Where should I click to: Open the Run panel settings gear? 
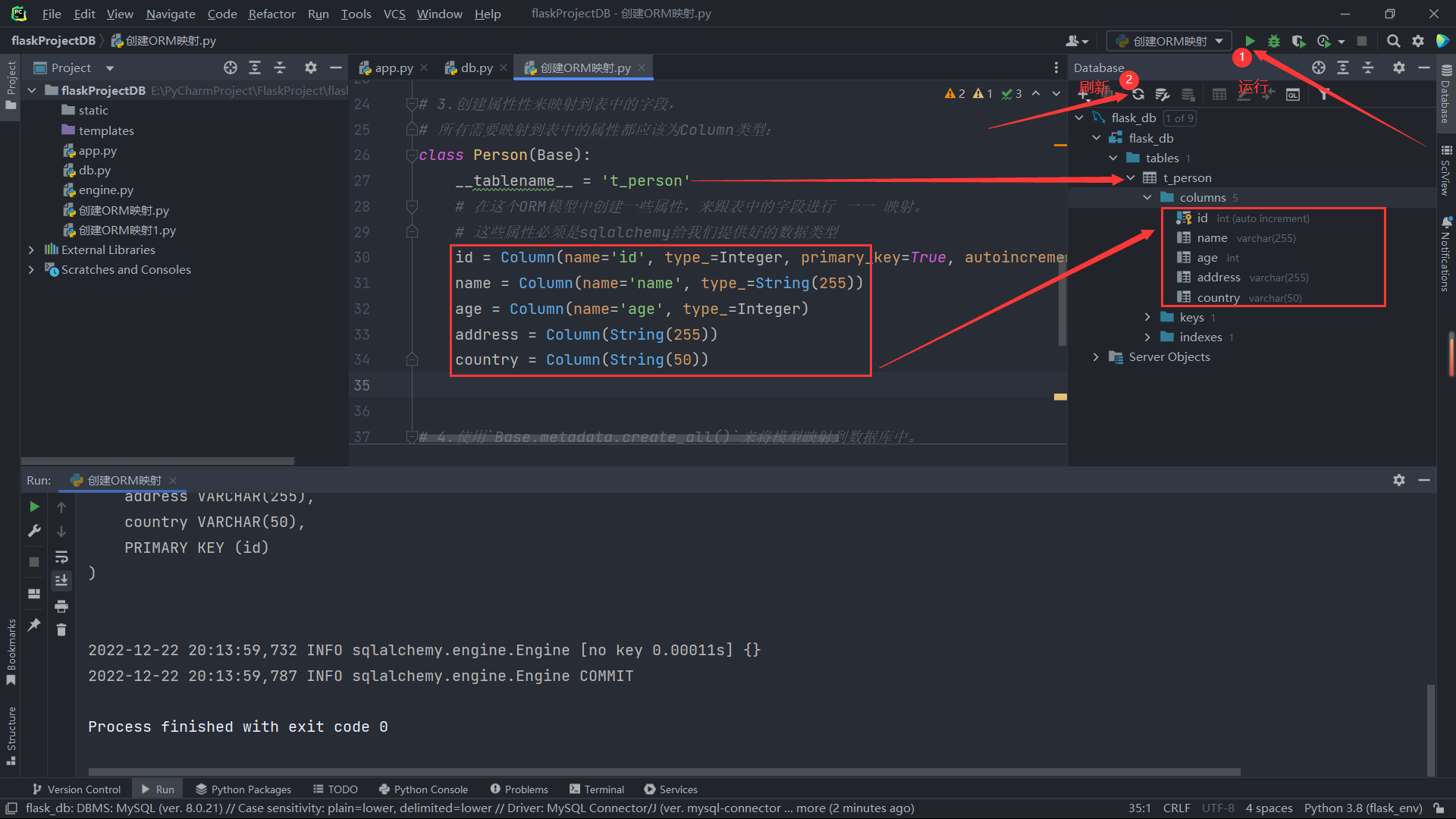point(1399,480)
